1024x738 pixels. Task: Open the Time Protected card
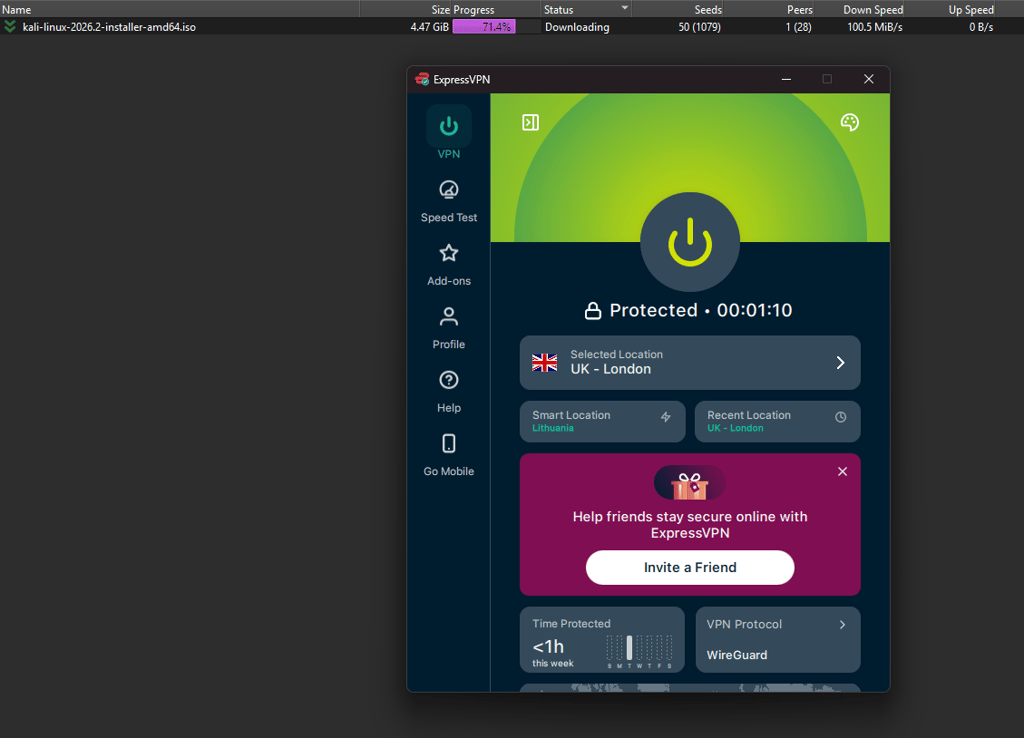tap(602, 639)
